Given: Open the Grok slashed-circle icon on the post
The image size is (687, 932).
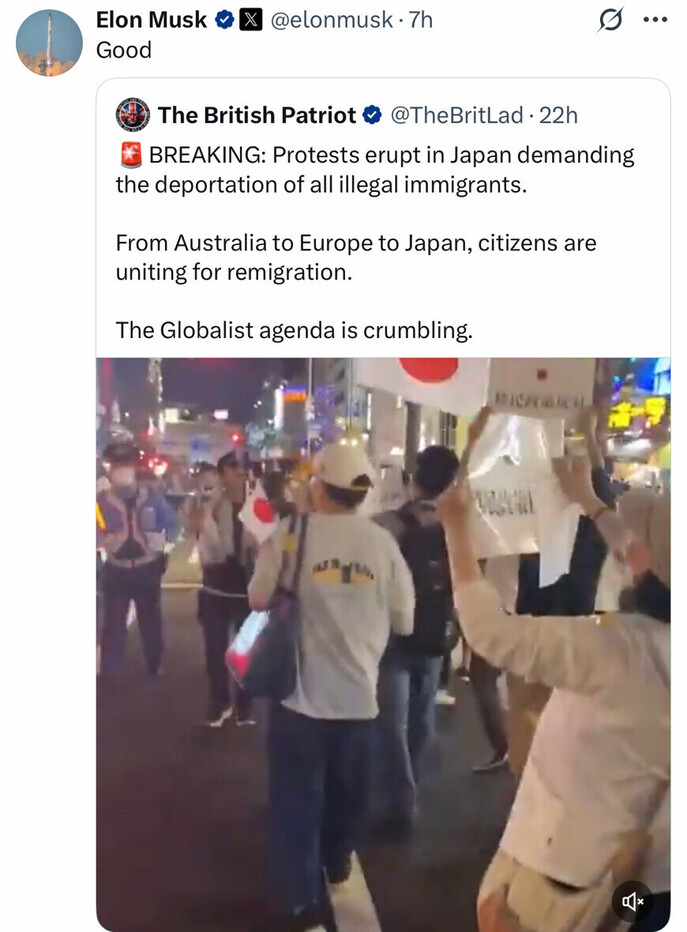Looking at the screenshot, I should click(610, 20).
